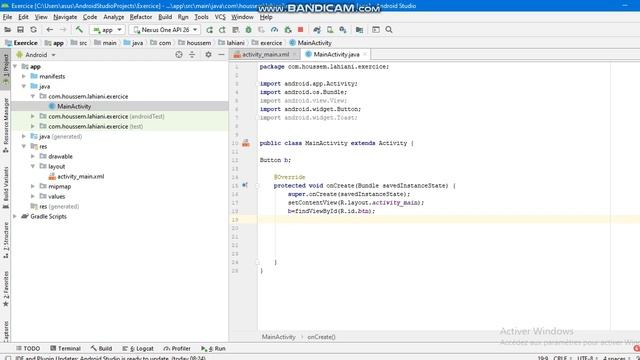
Task: Select com.houssem.lahiani.exercice (androidTest) package
Action: pos(106,116)
